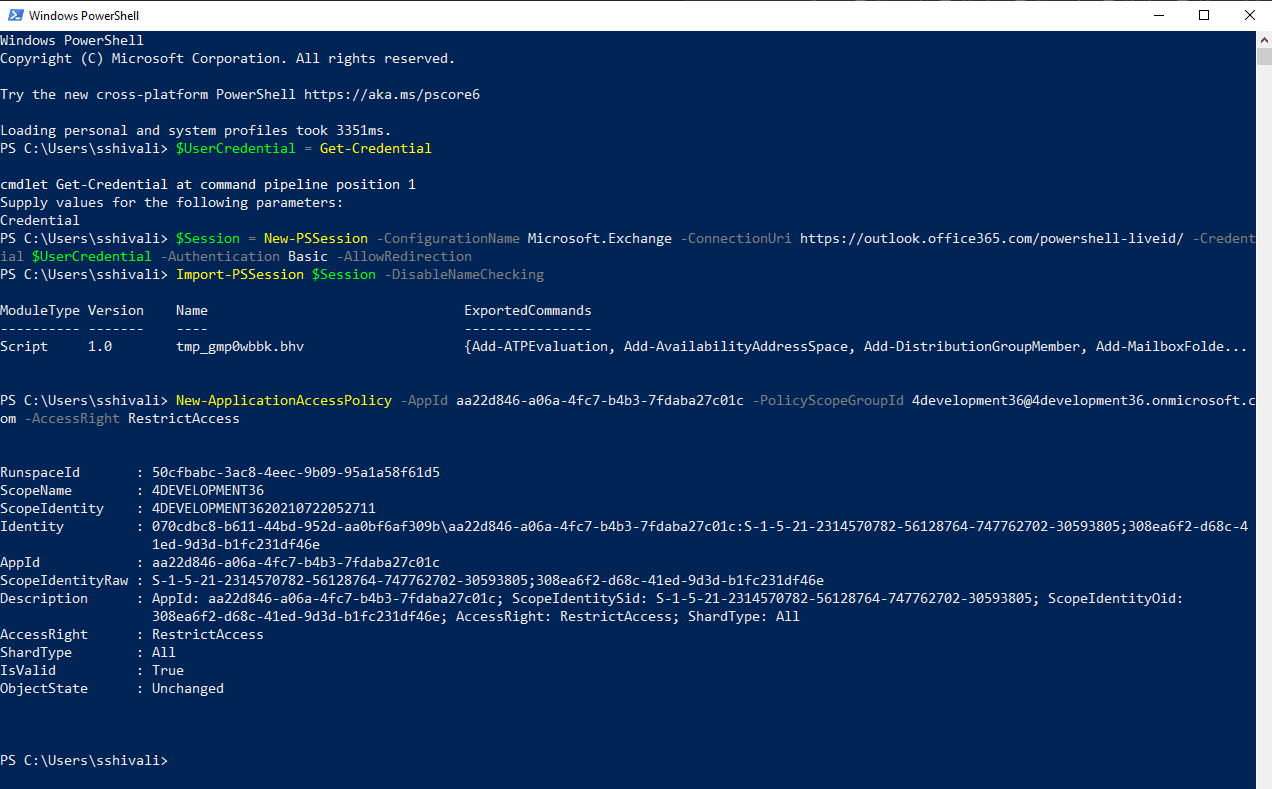Maximize the Windows PowerShell window

click(1204, 15)
